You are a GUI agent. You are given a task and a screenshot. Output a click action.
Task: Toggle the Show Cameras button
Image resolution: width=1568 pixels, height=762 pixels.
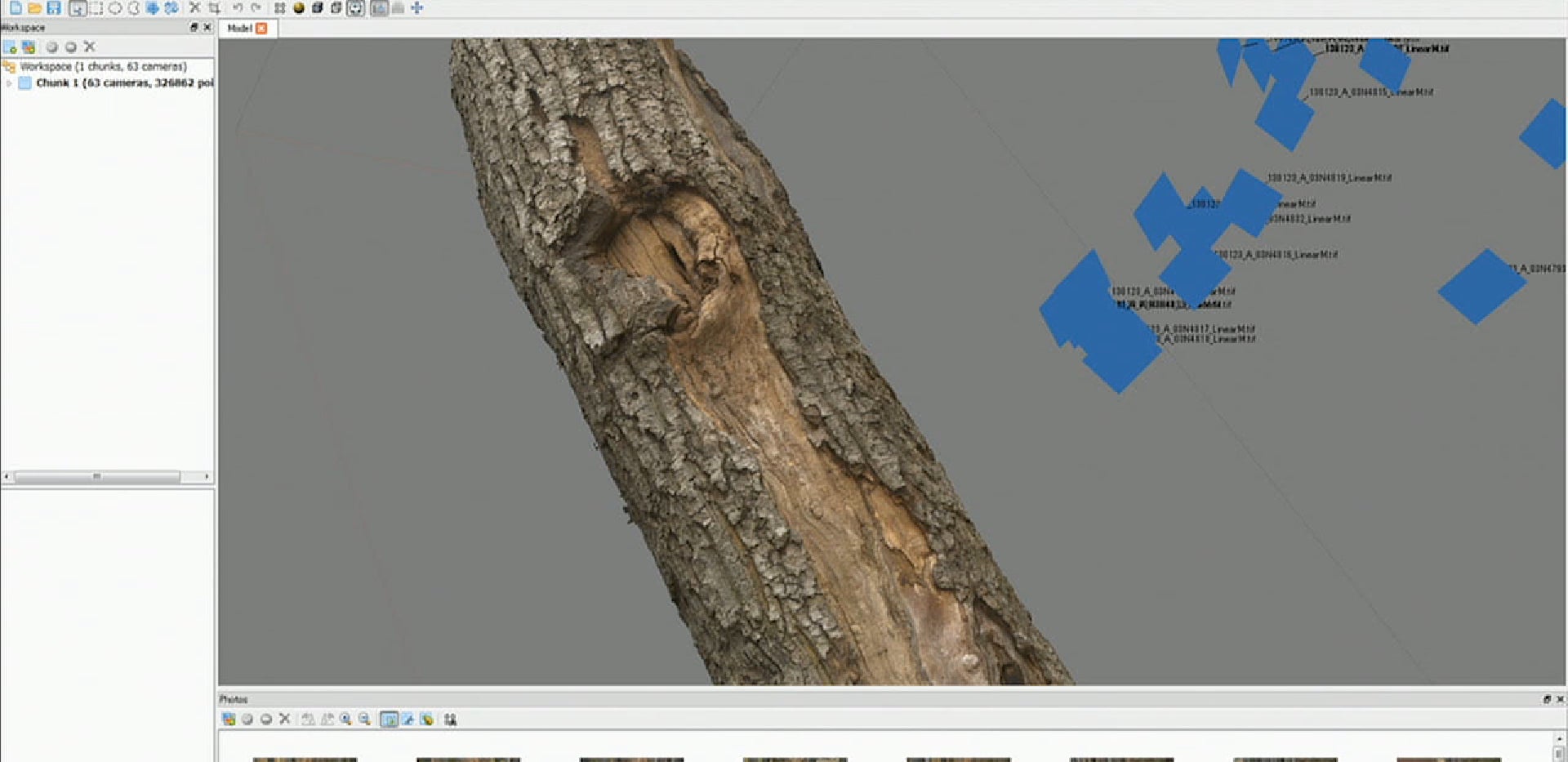click(x=355, y=8)
